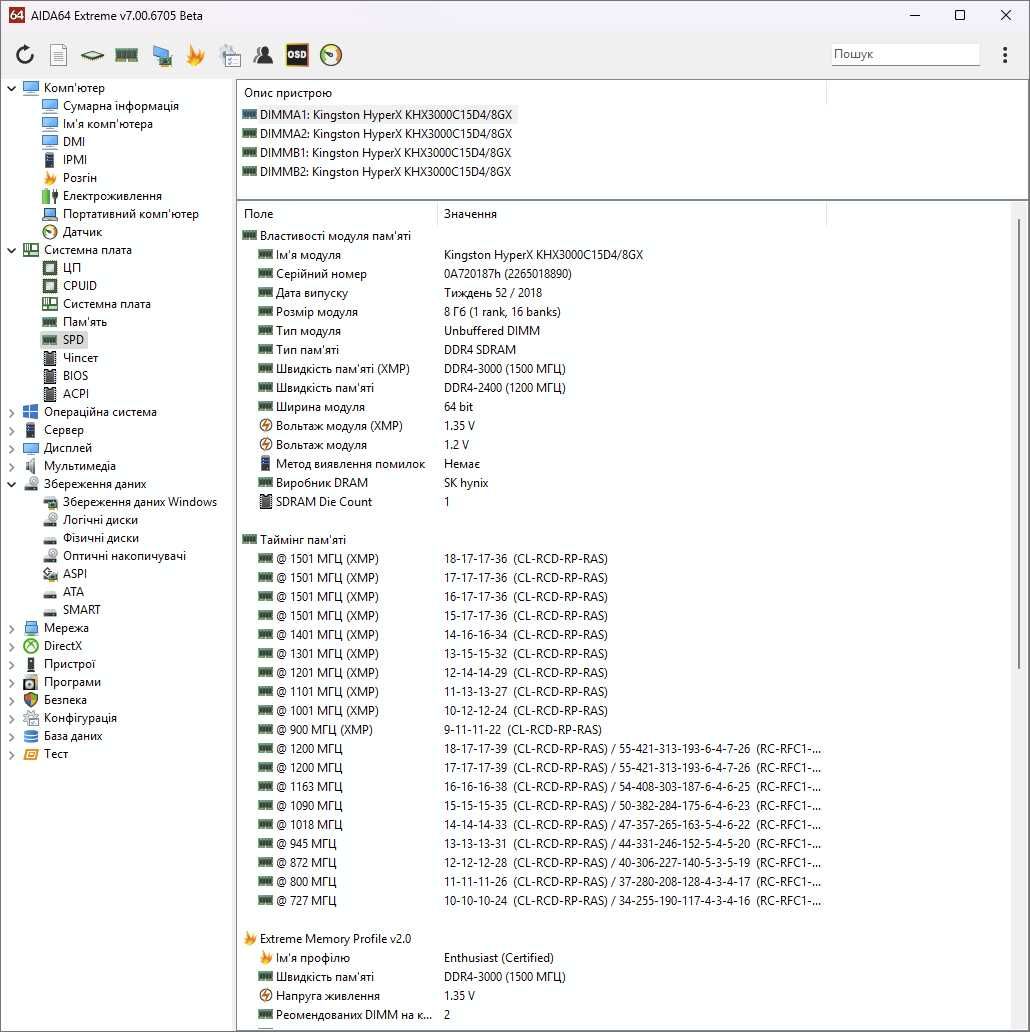Collapse the Збереження даних tree node

(x=11, y=484)
